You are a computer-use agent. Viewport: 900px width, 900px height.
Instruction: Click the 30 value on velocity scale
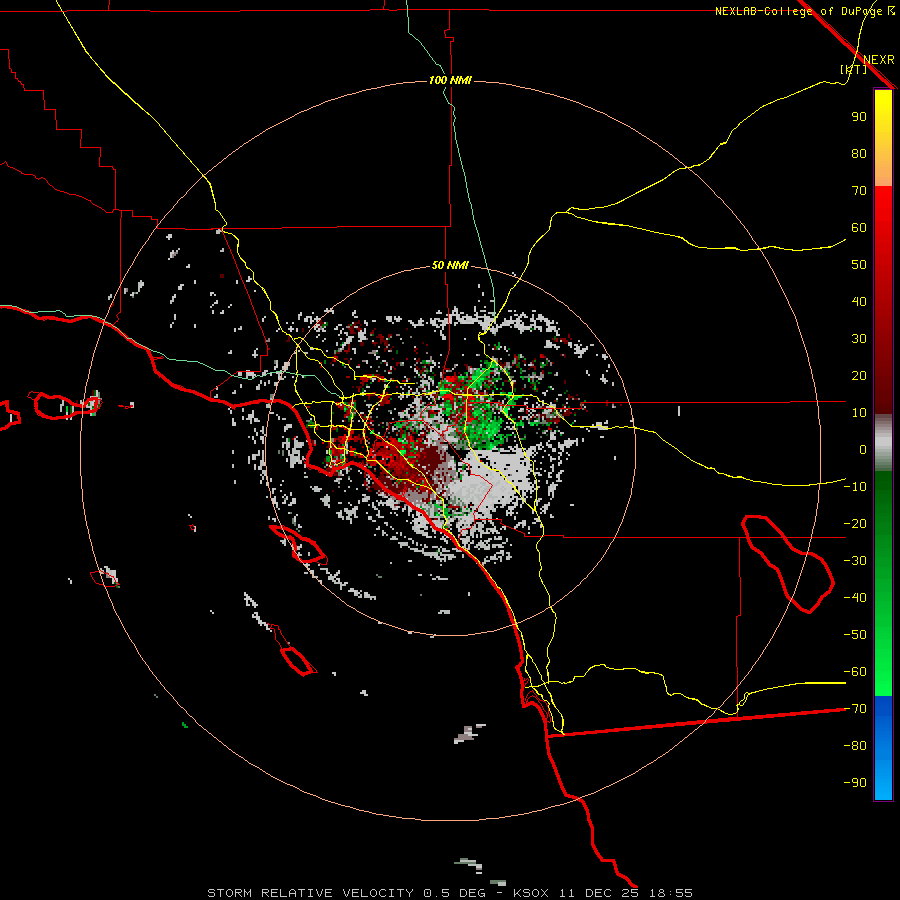click(x=859, y=339)
